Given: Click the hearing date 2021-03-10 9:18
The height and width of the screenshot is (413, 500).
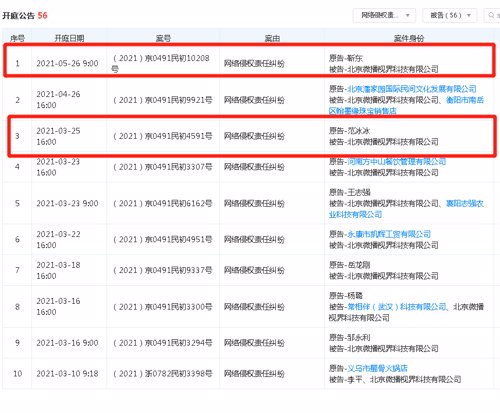Looking at the screenshot, I should click(67, 374).
